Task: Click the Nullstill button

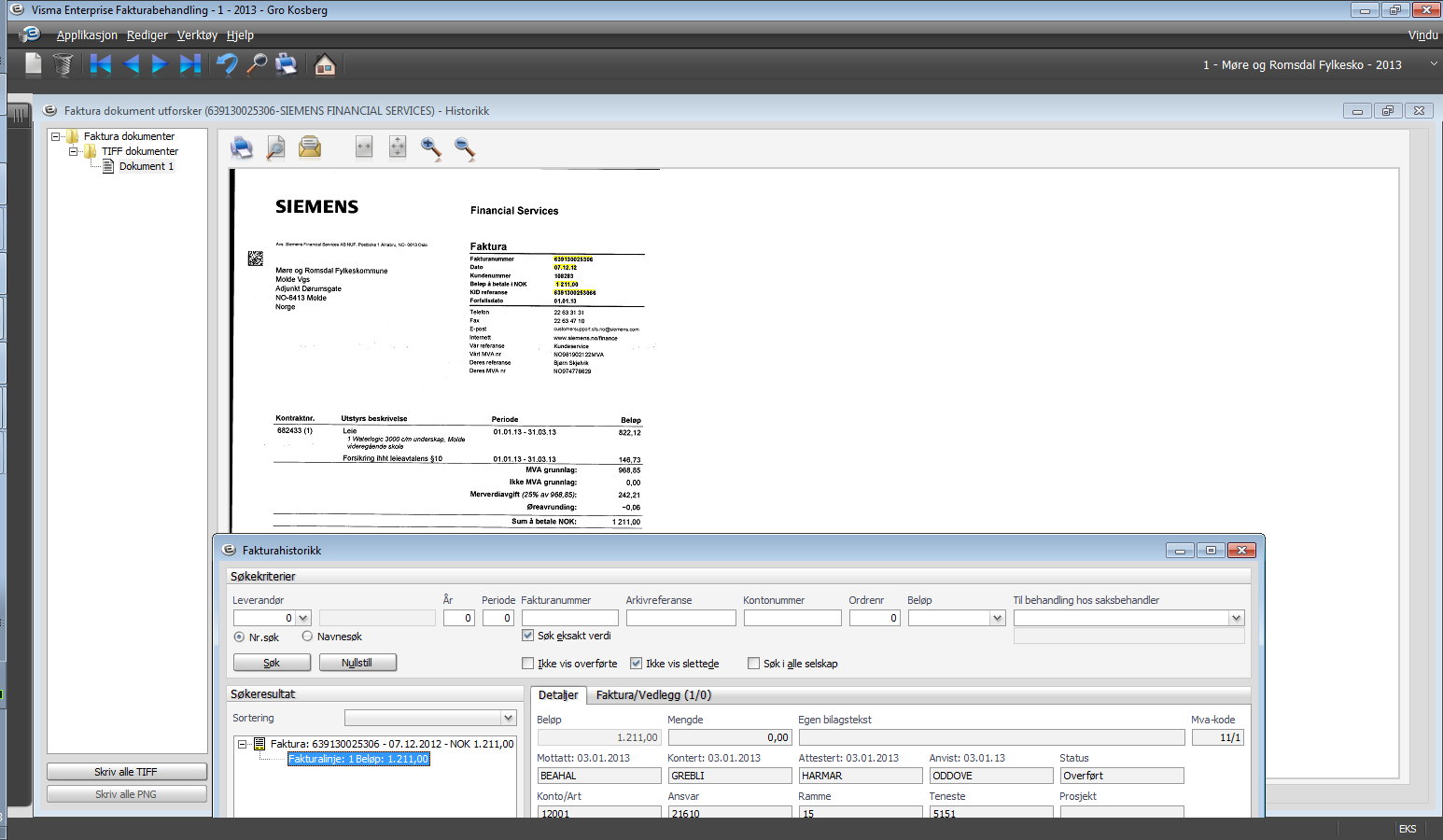Action: pyautogui.click(x=357, y=663)
